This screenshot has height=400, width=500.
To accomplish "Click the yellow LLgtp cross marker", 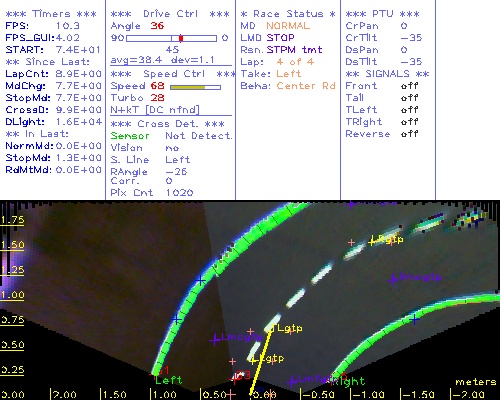I will [253, 359].
